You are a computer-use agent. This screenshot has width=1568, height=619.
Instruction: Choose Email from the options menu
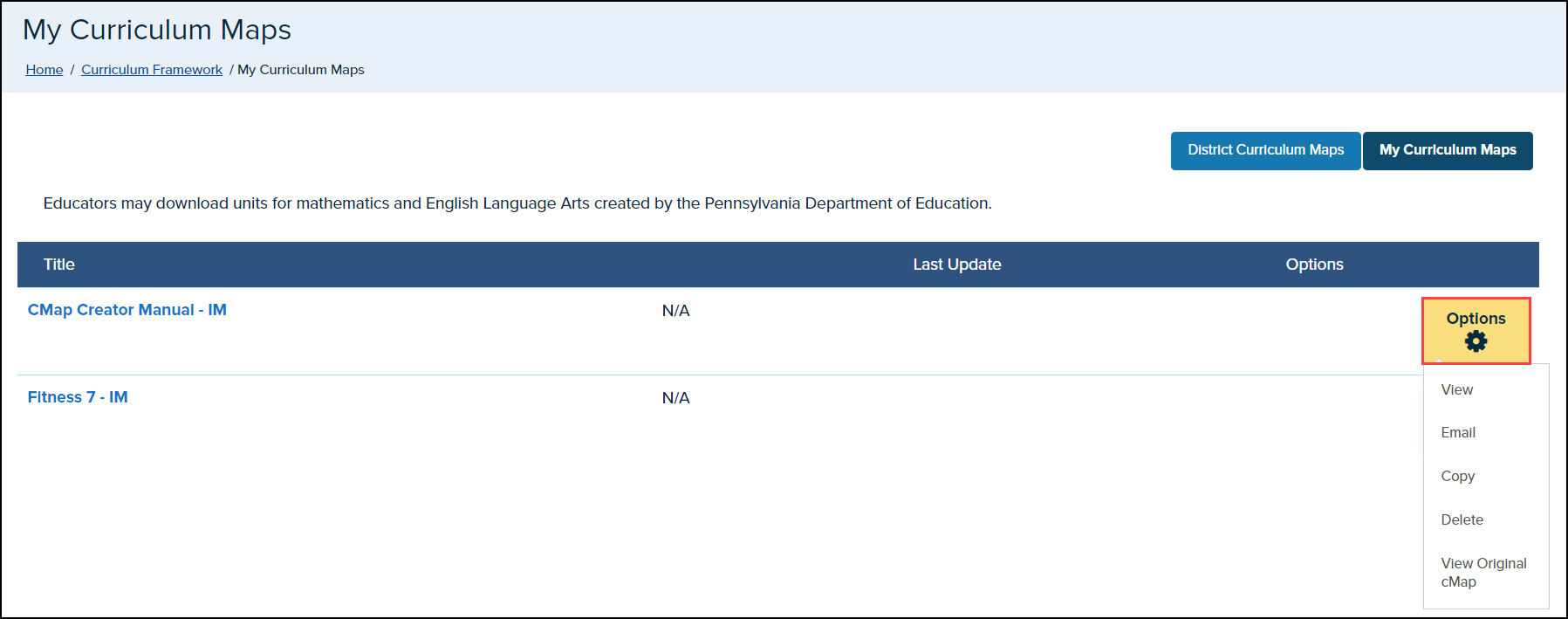[x=1458, y=433]
